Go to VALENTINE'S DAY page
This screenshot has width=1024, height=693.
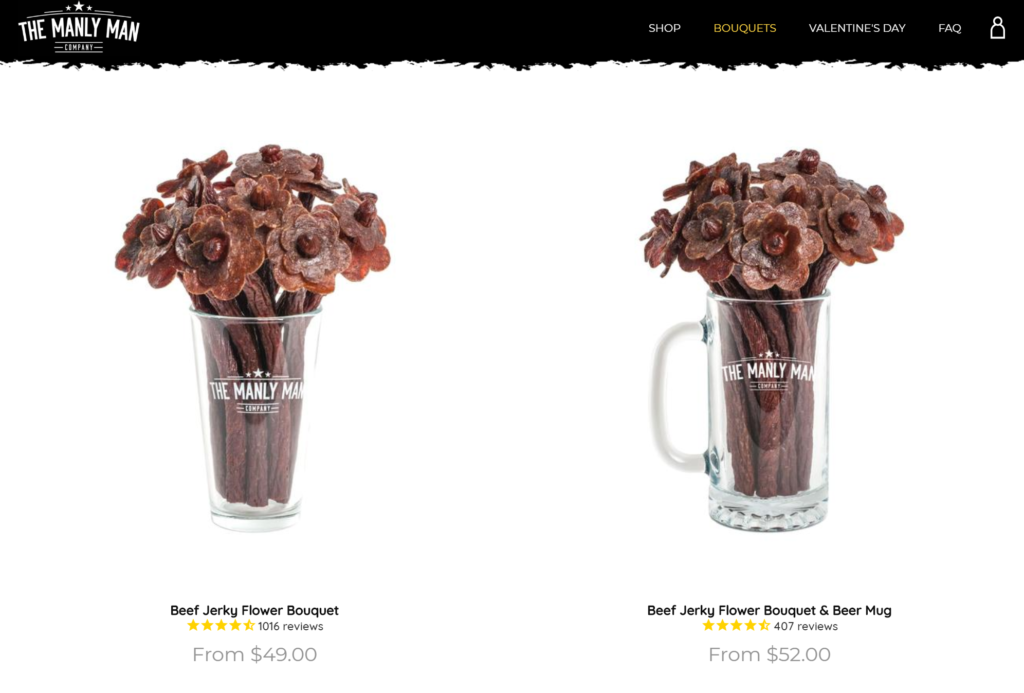click(857, 28)
